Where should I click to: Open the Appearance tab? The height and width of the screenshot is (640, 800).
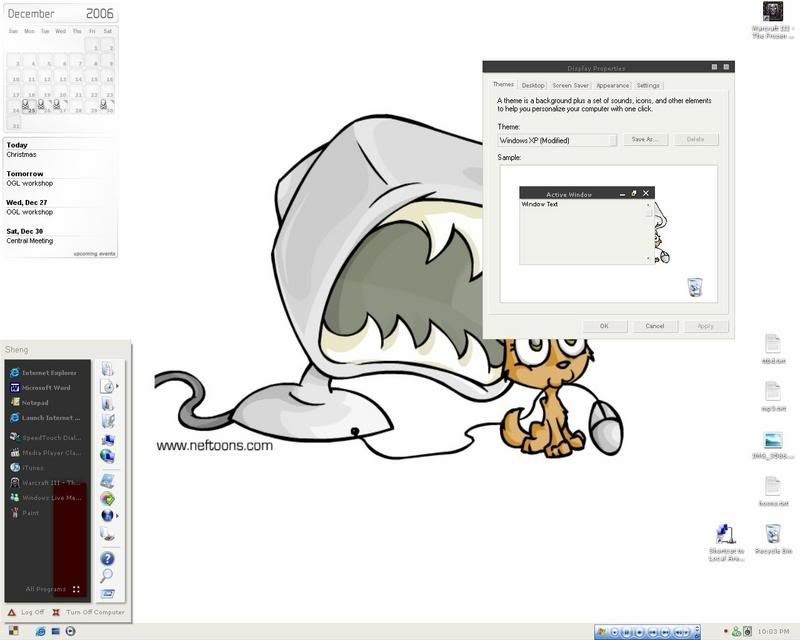click(x=612, y=85)
